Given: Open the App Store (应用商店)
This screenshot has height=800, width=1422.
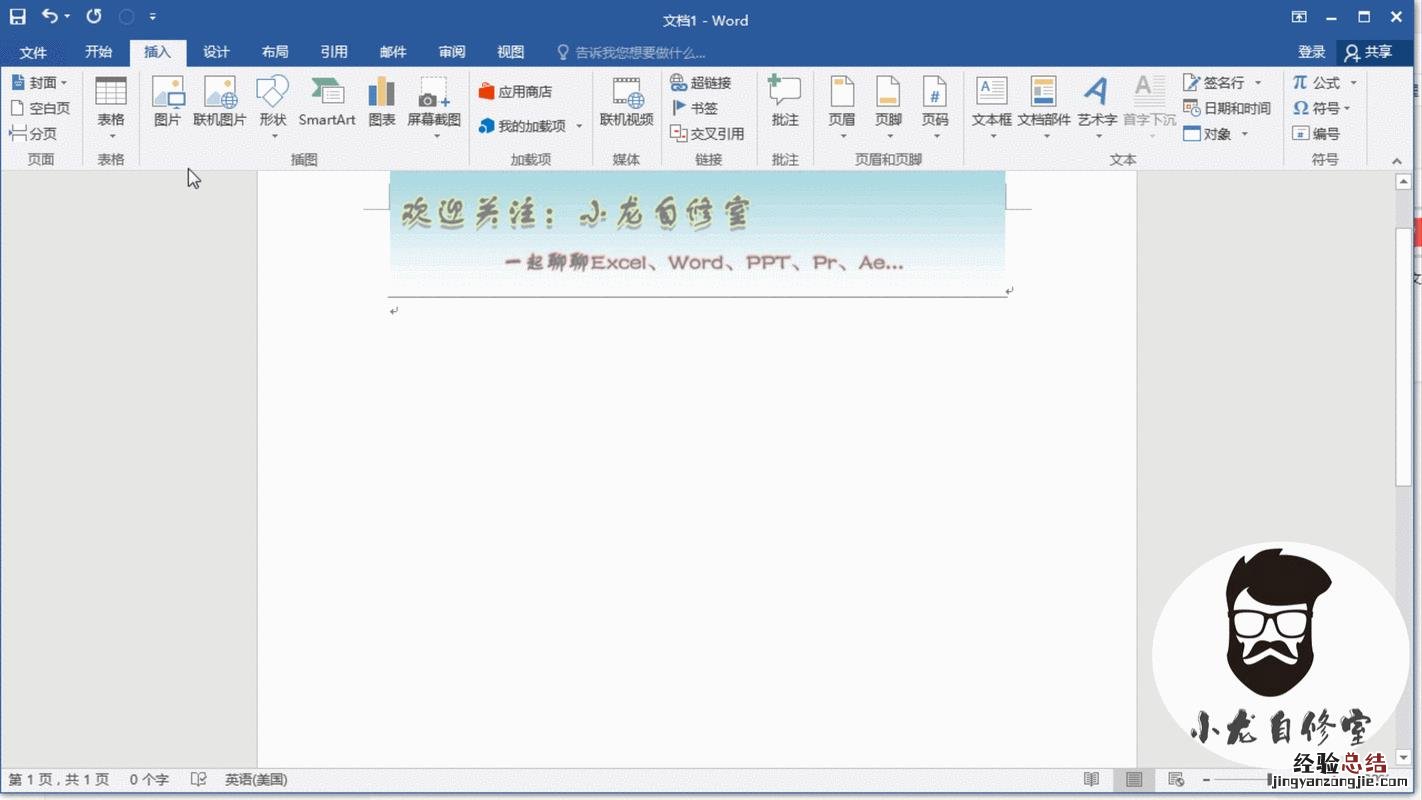Looking at the screenshot, I should click(x=515, y=92).
